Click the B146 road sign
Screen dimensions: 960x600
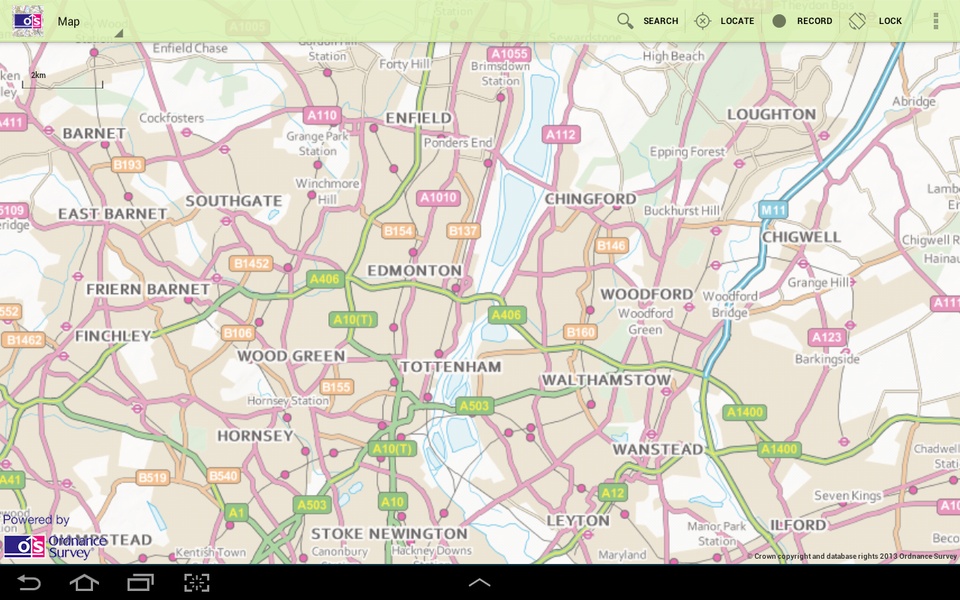click(x=611, y=246)
